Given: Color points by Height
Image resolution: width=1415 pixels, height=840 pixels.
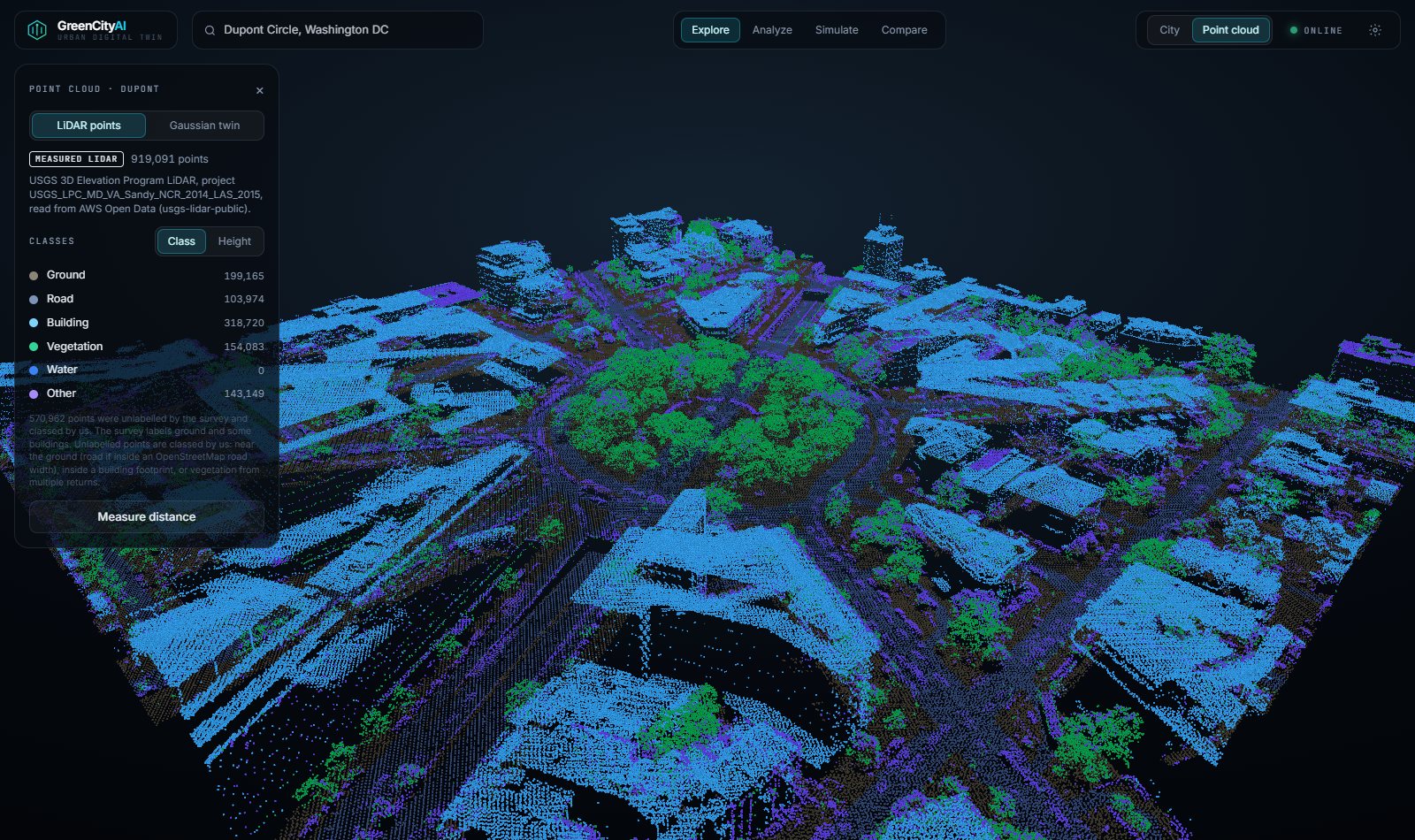Looking at the screenshot, I should point(234,241).
